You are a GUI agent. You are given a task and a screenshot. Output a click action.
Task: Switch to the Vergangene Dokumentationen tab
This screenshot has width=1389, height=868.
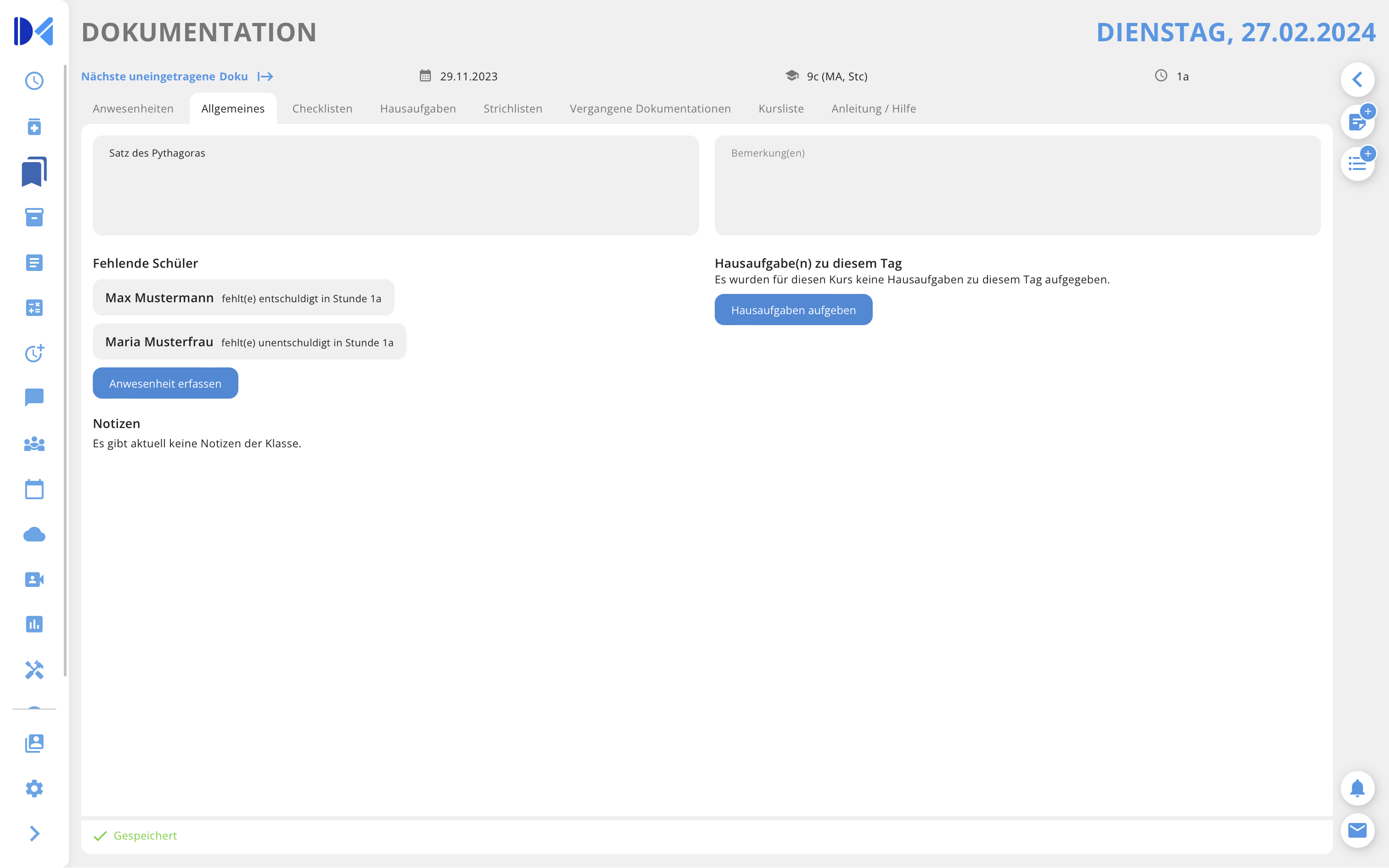(x=650, y=108)
